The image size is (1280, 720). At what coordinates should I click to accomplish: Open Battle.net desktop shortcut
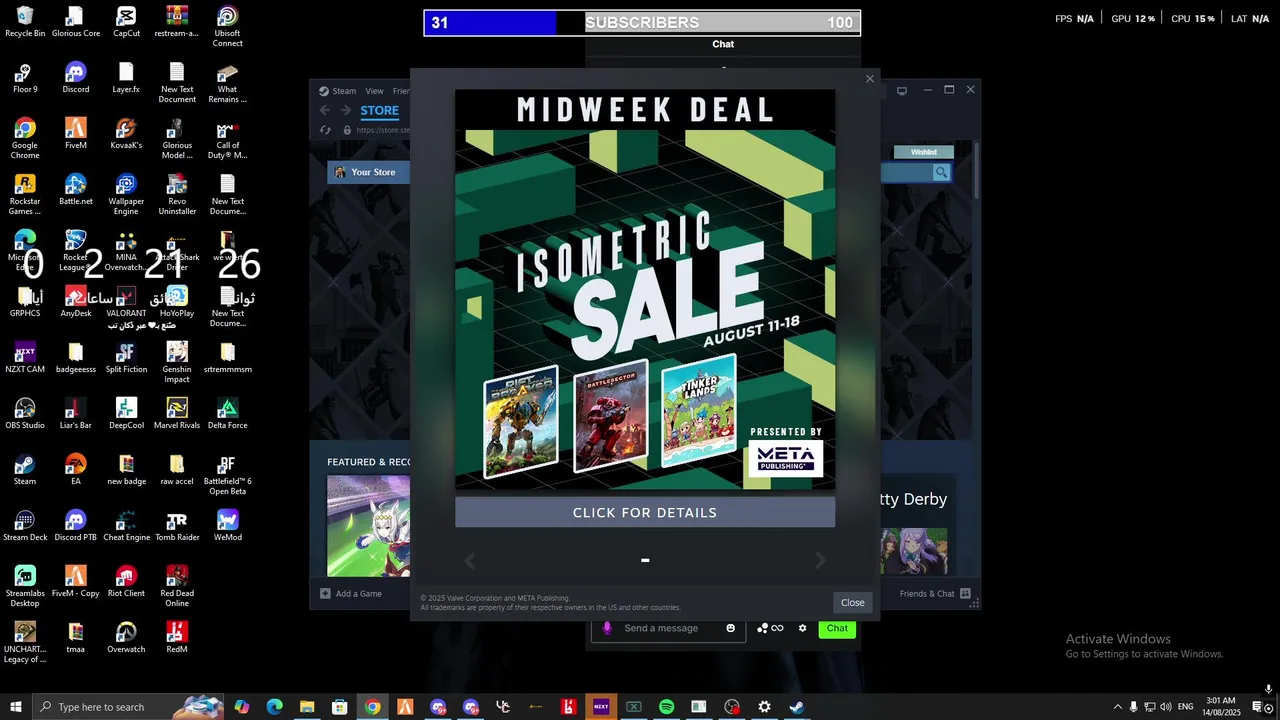pyautogui.click(x=76, y=190)
